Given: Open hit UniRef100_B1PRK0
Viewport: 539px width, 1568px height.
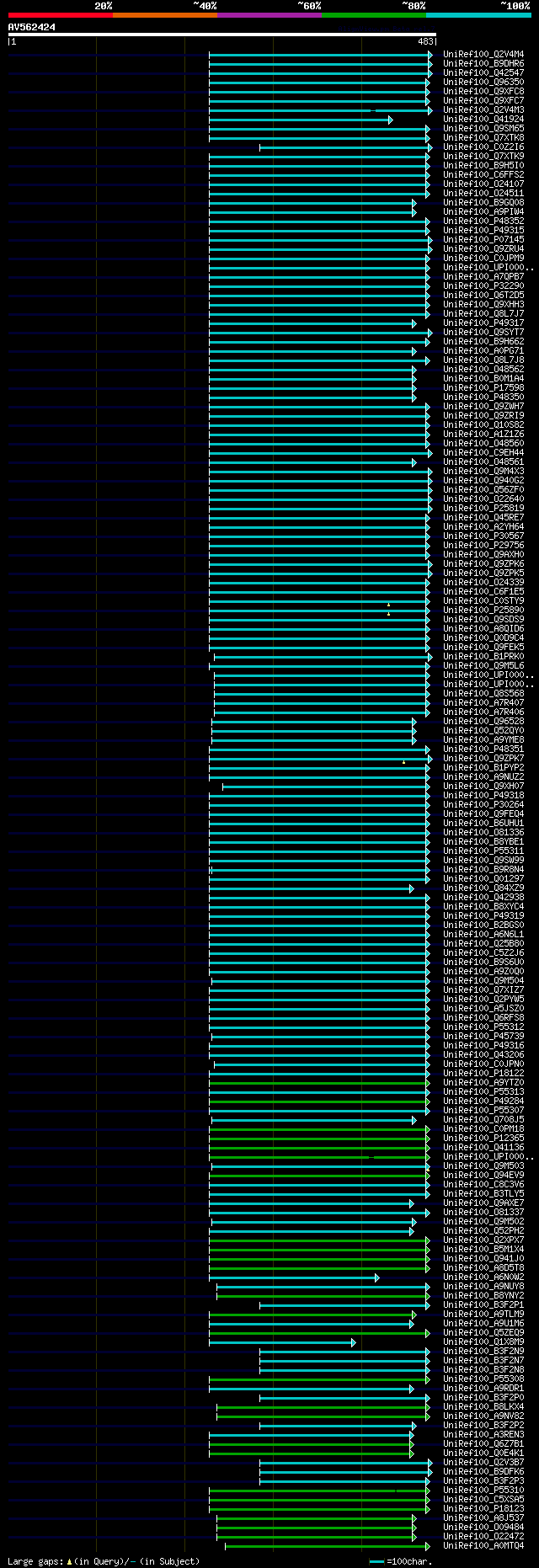Looking at the screenshot, I should 483,657.
